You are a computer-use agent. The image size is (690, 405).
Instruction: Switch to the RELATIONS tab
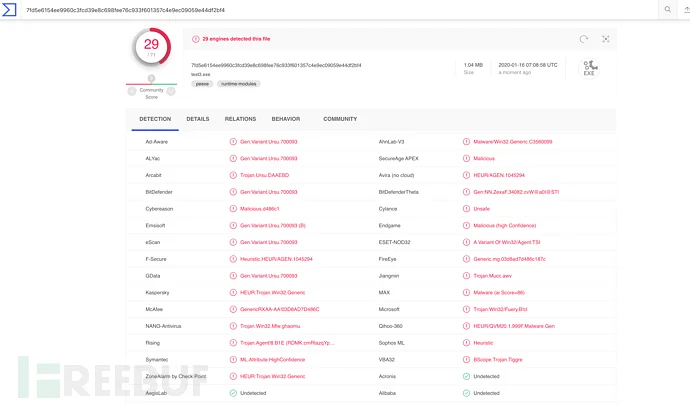coord(240,119)
